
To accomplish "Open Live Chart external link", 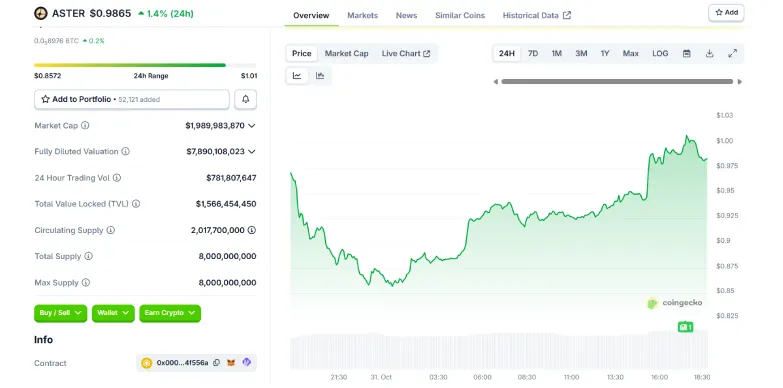I will pyautogui.click(x=406, y=53).
